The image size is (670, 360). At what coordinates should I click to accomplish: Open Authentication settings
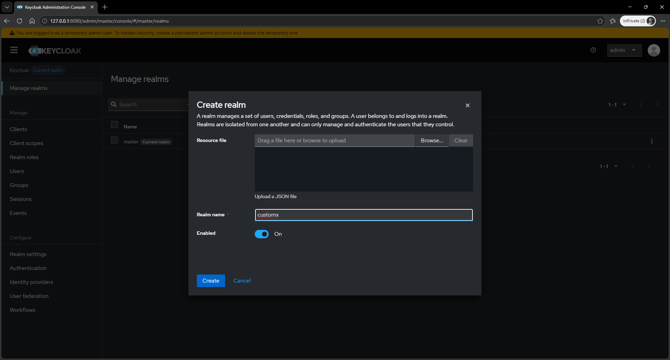pyautogui.click(x=28, y=268)
